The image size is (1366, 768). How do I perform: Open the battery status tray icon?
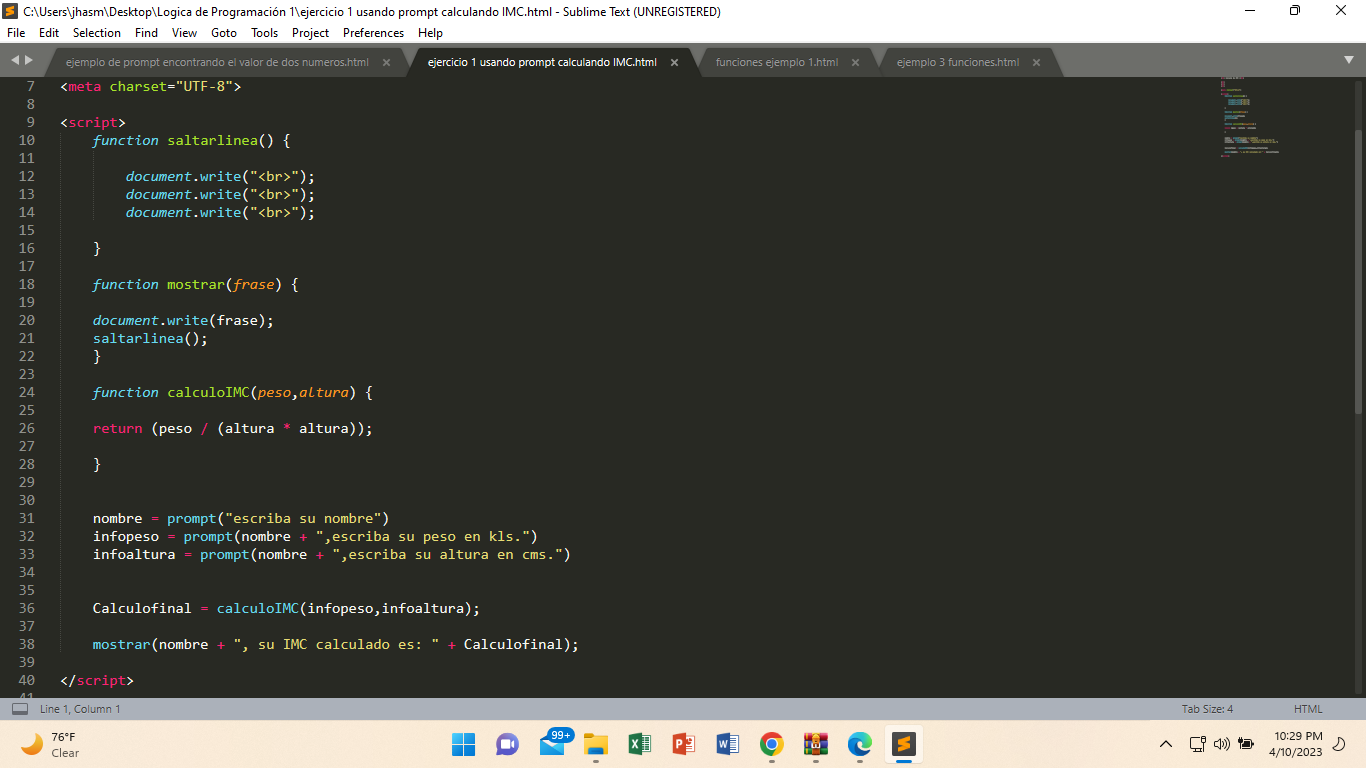pyautogui.click(x=1246, y=744)
